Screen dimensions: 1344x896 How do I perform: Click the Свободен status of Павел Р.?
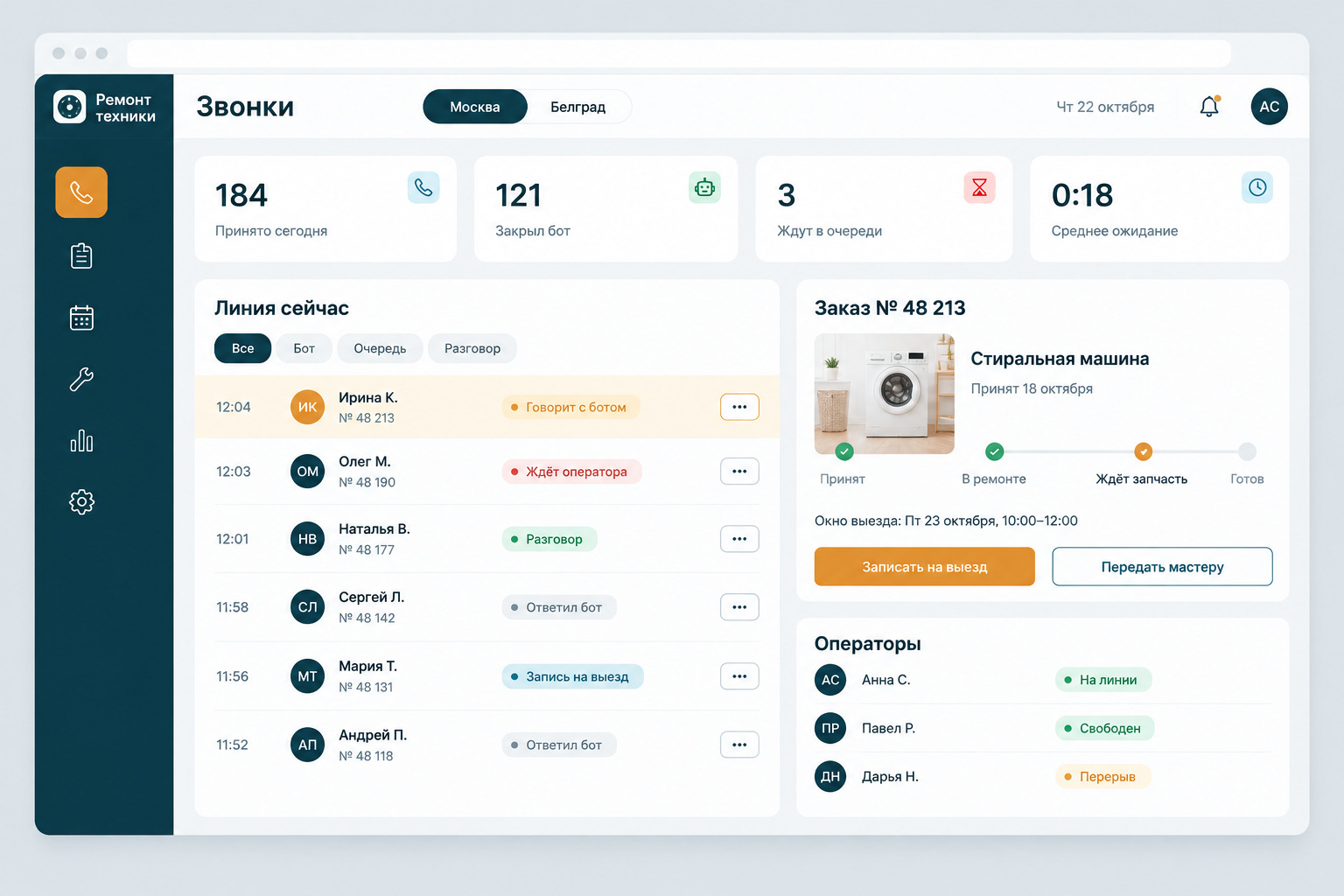click(x=1105, y=728)
